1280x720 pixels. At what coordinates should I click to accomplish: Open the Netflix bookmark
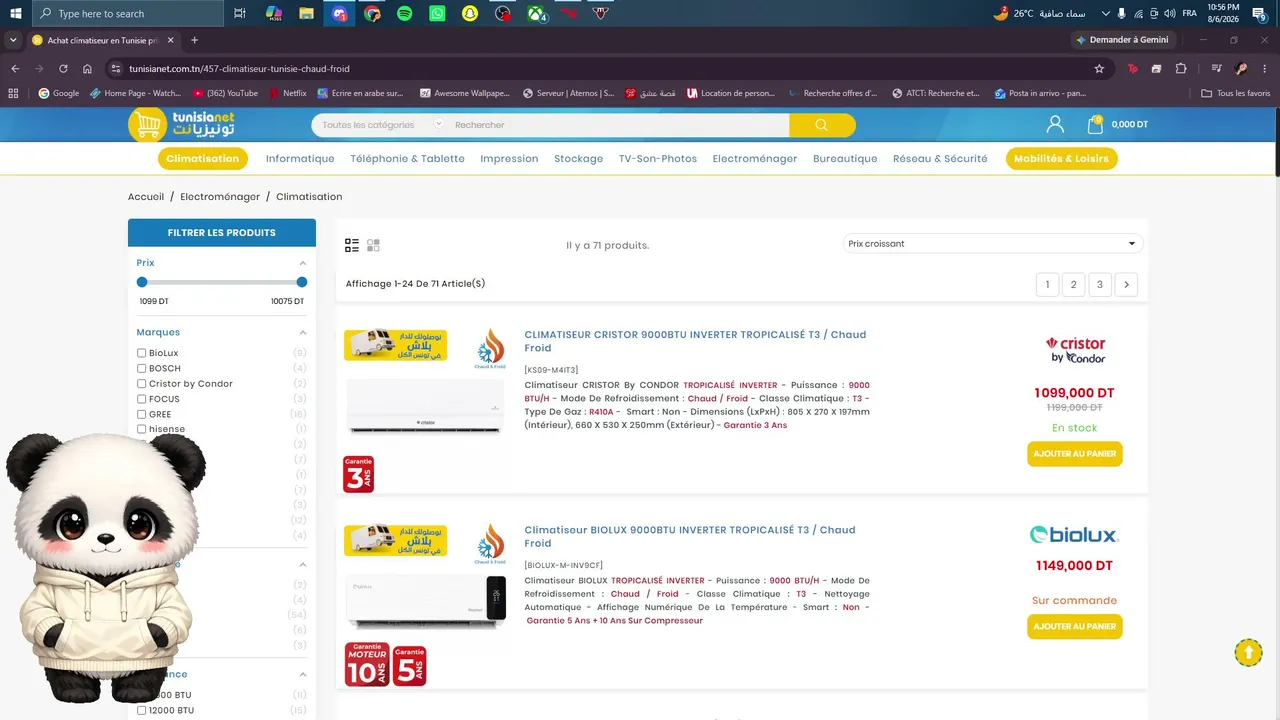pyautogui.click(x=287, y=93)
